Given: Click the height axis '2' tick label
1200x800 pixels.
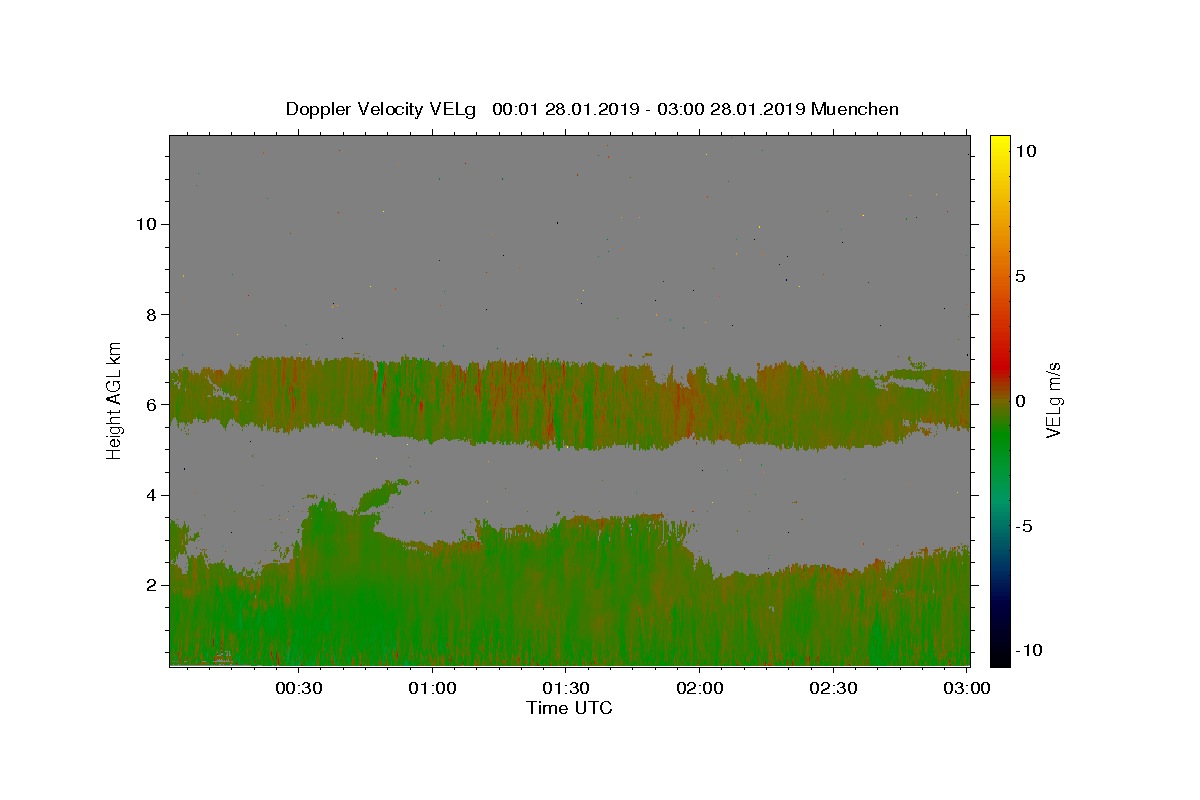Looking at the screenshot, I should point(150,585).
